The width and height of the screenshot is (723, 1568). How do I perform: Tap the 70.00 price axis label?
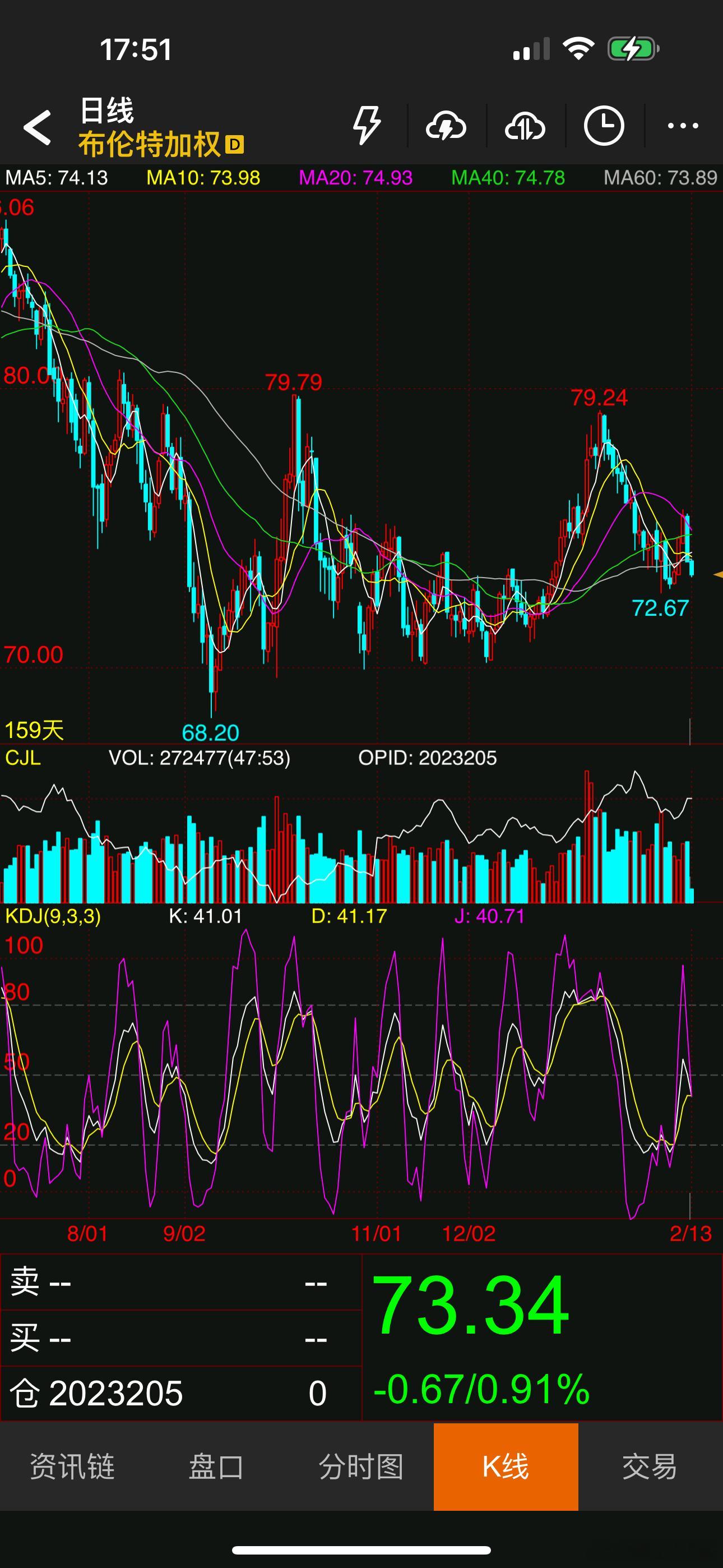pos(34,655)
